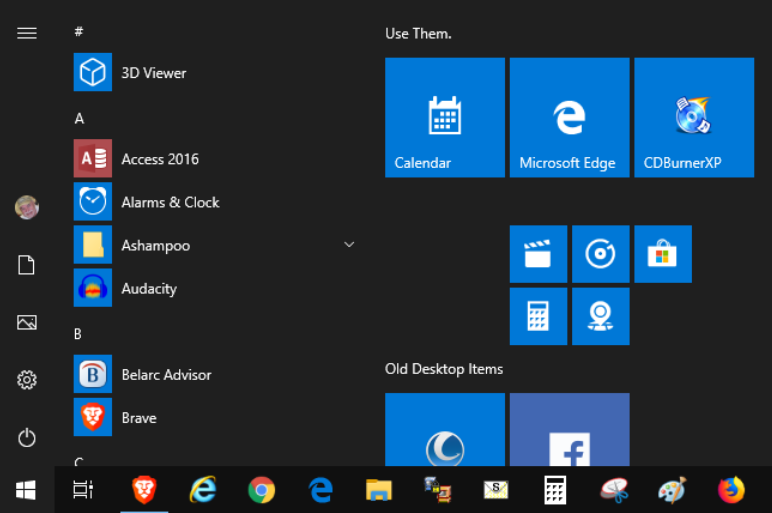This screenshot has width=772, height=513.
Task: Open Pictures from the Start sidebar
Action: tap(27, 322)
